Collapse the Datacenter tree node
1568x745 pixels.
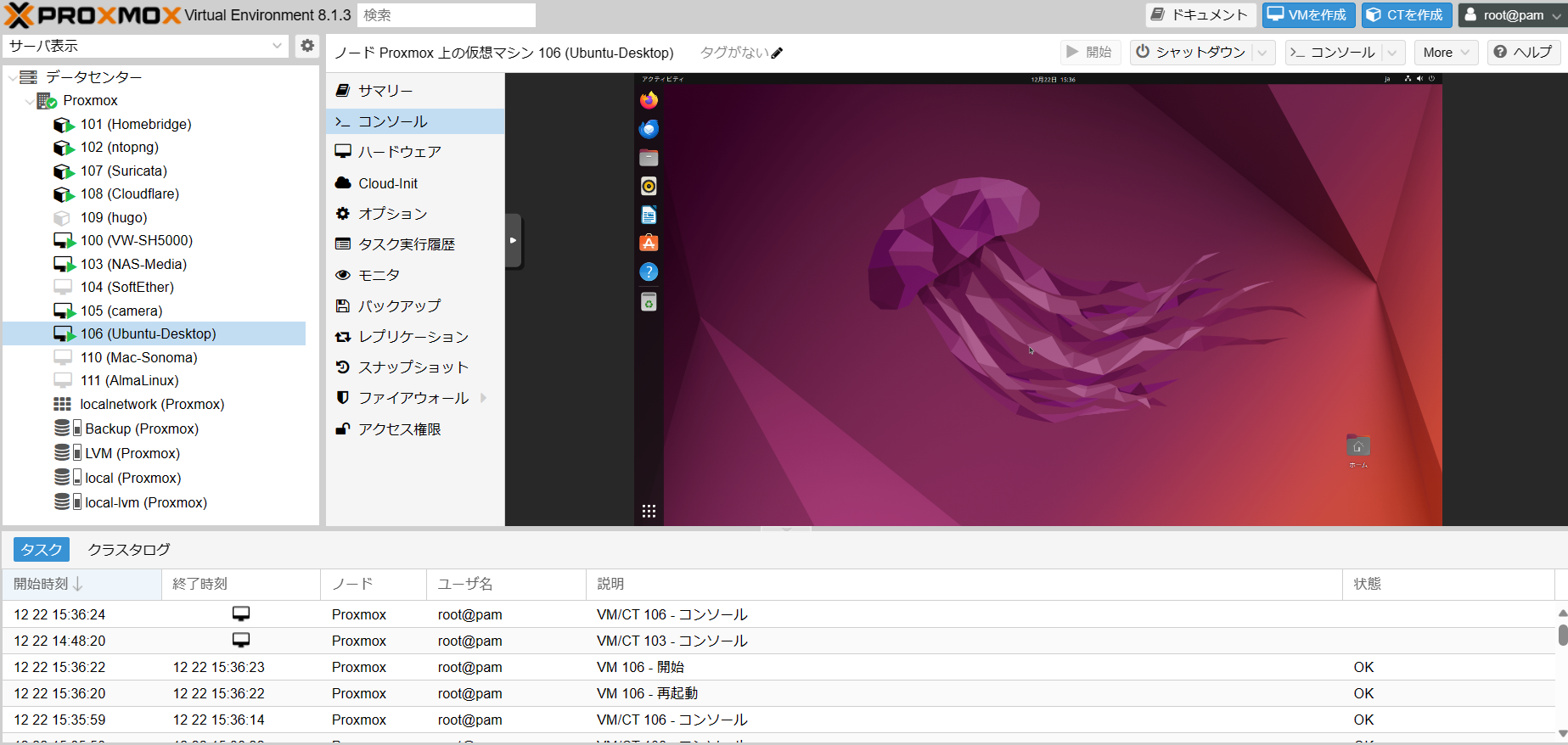click(x=13, y=77)
